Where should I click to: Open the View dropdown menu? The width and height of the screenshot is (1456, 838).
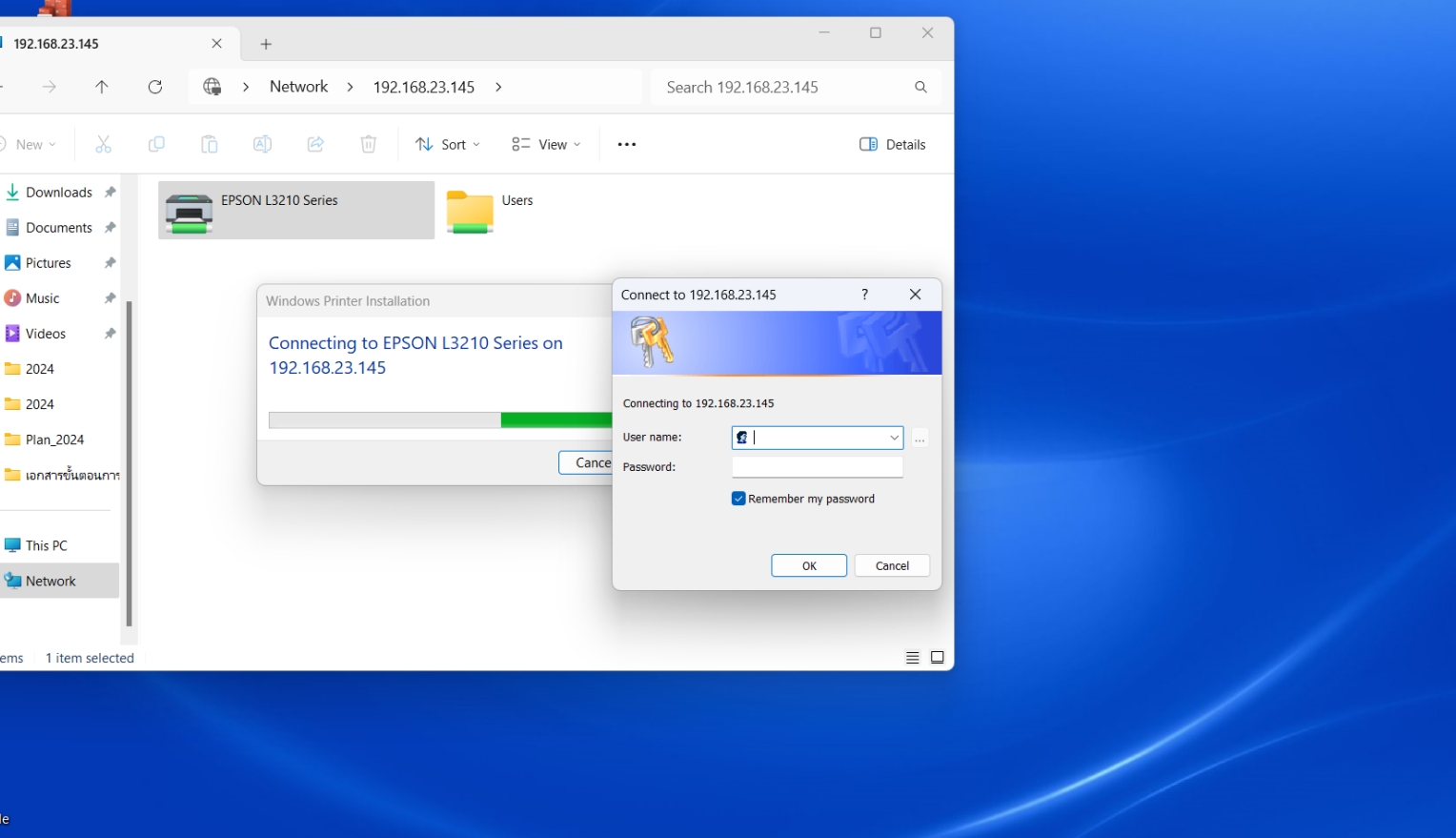[546, 144]
